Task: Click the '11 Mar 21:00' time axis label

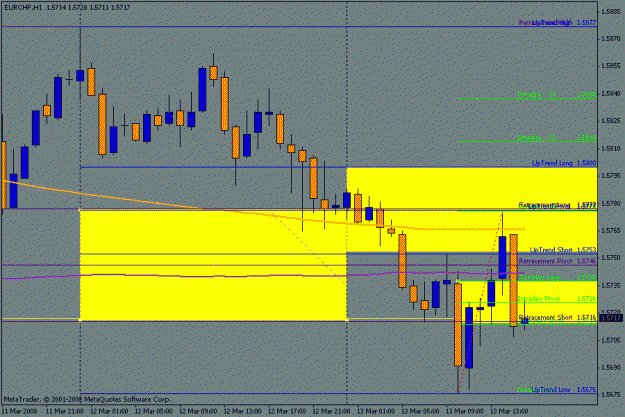Action: click(x=65, y=411)
